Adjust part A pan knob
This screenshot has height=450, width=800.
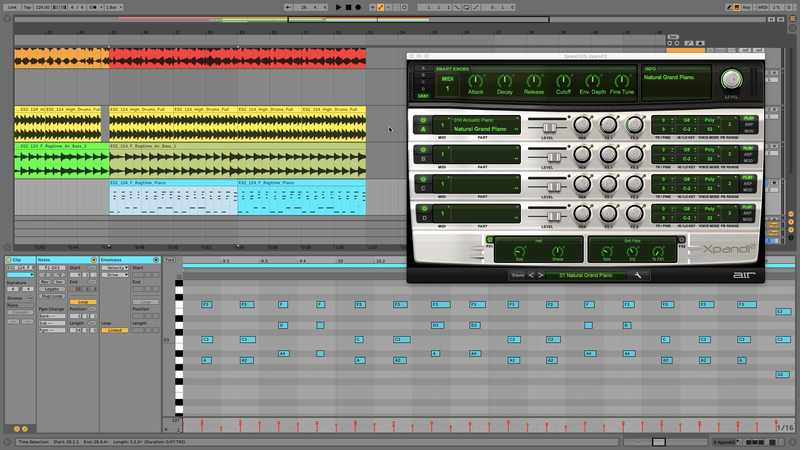point(582,124)
